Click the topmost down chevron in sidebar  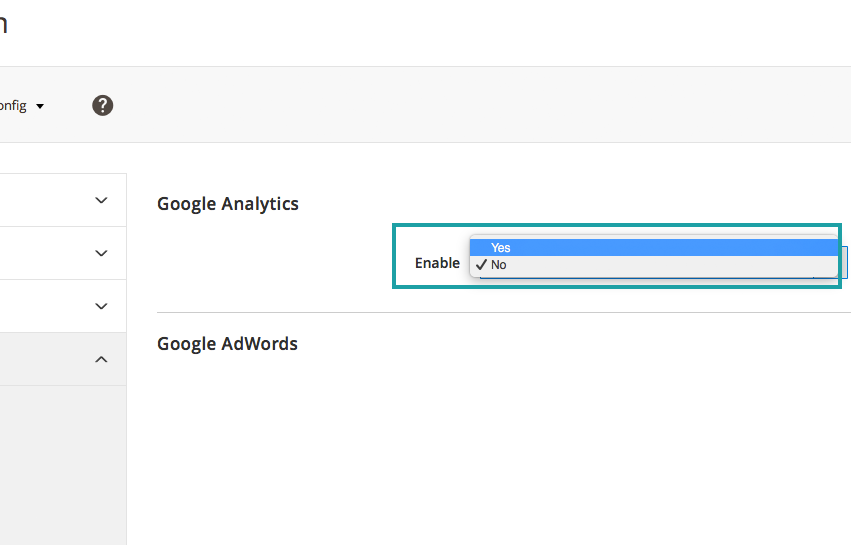[101, 200]
